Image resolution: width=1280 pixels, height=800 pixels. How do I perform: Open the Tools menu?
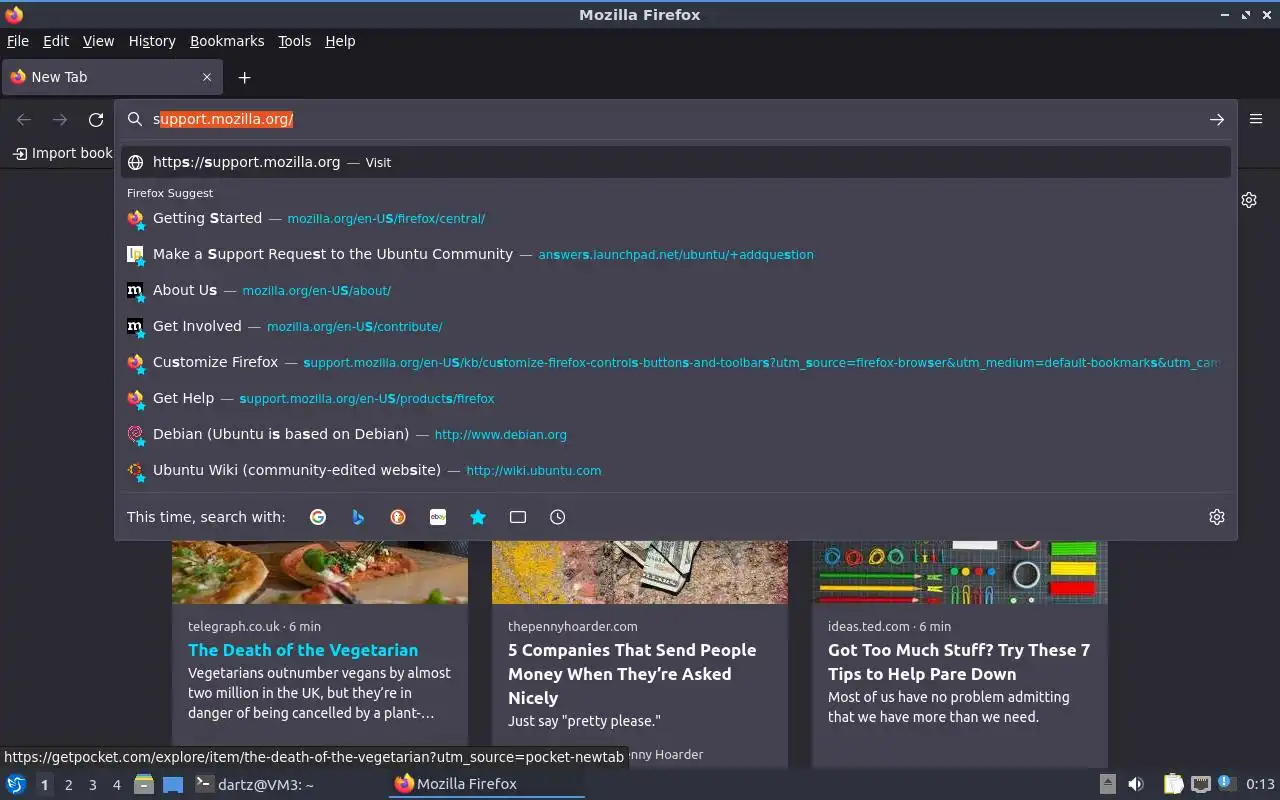coord(295,41)
